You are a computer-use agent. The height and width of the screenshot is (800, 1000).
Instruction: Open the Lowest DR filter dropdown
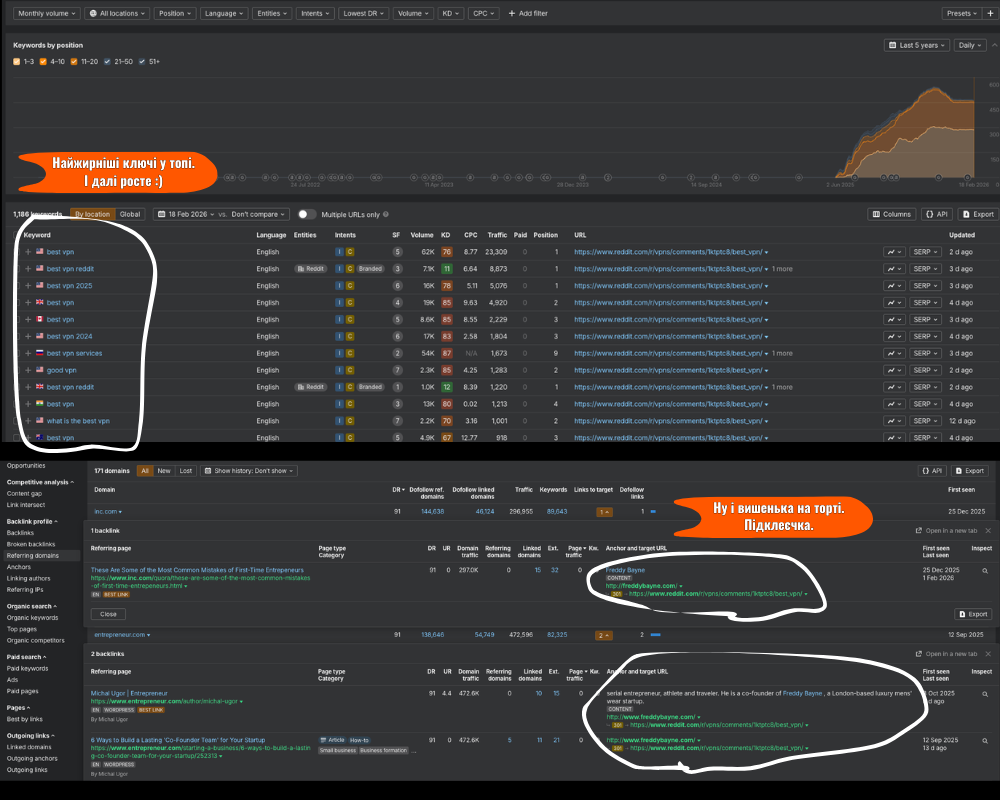point(364,13)
